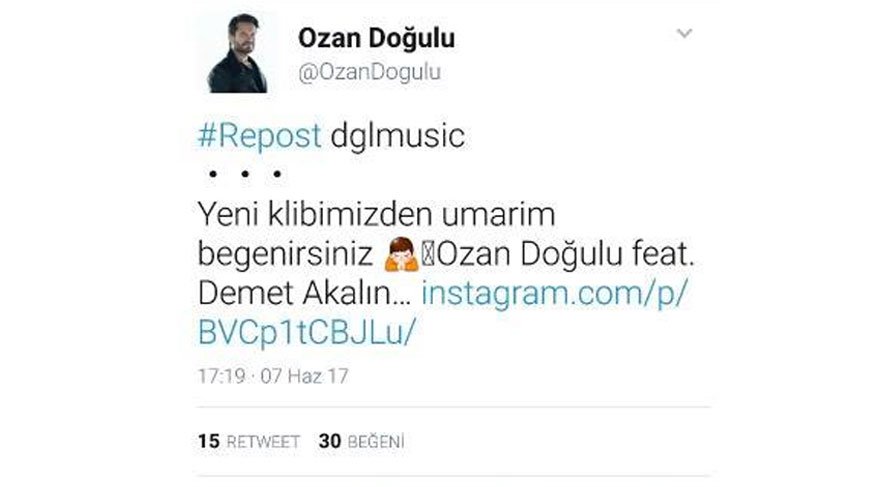This screenshot has height=487, width=880.
Task: Select the Demet Akalın… text
Action: click(x=305, y=293)
